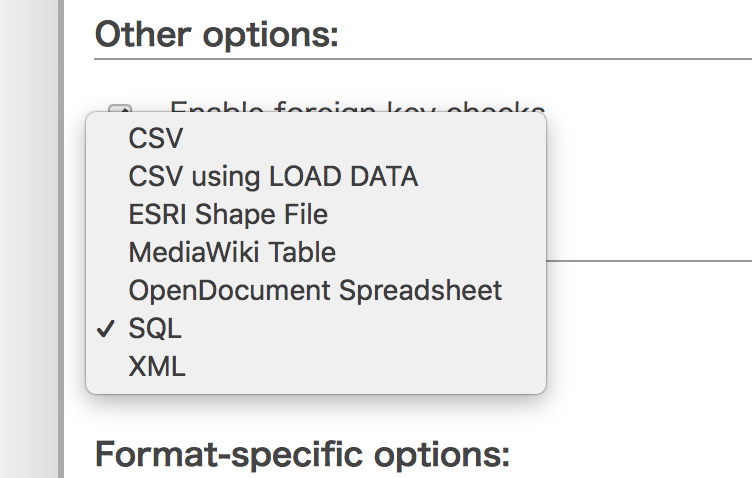This screenshot has height=478, width=752.
Task: Pick ESRI Shape File format
Action: coord(316,214)
